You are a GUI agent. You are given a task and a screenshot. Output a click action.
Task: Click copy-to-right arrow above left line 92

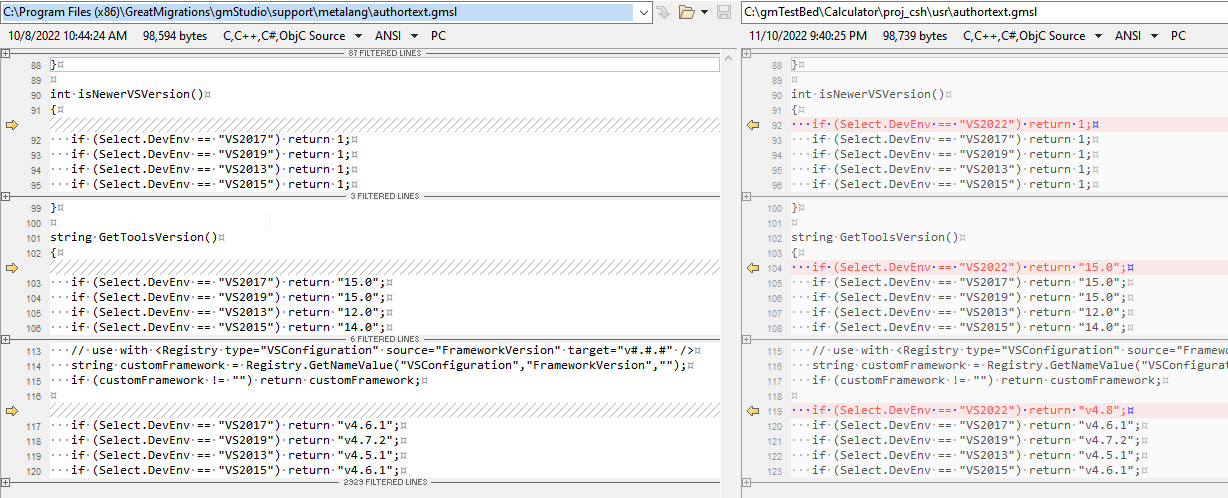tap(12, 125)
